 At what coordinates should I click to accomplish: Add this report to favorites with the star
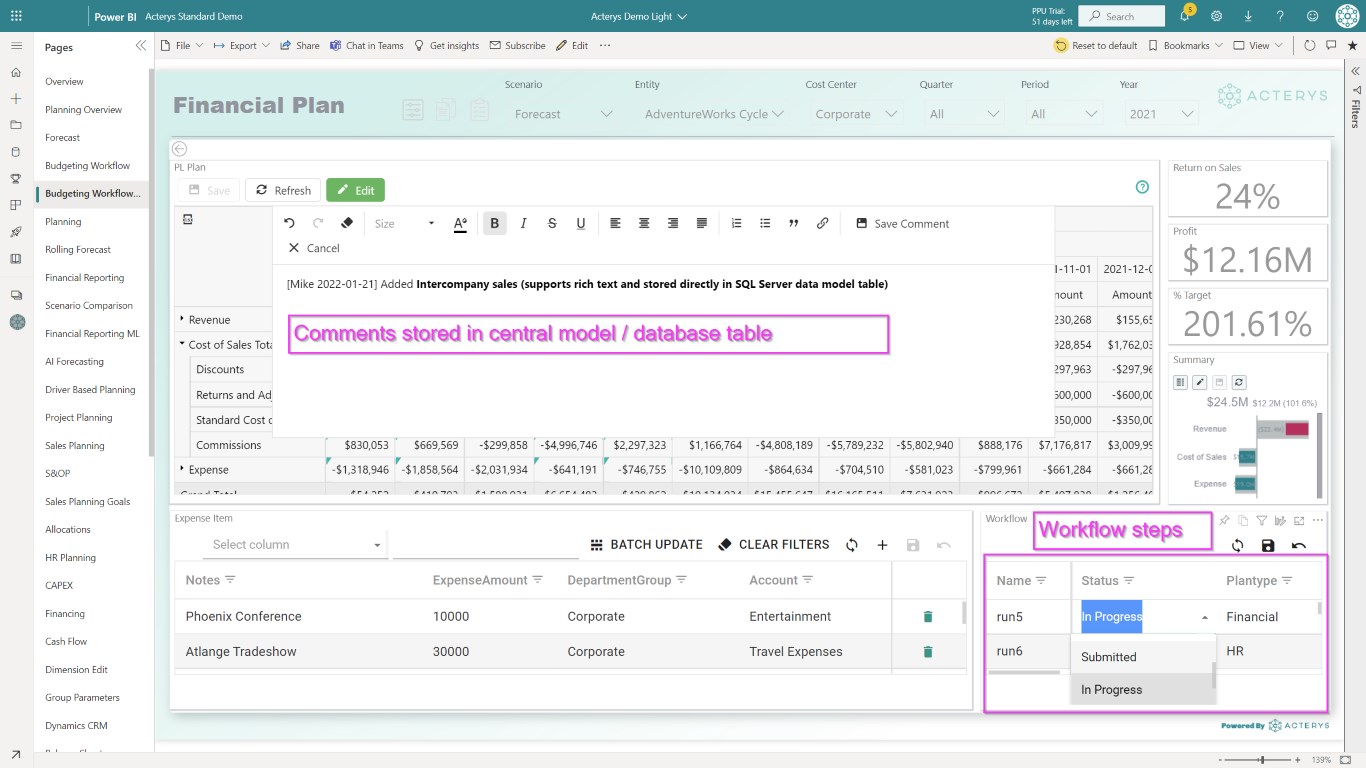coord(1352,46)
